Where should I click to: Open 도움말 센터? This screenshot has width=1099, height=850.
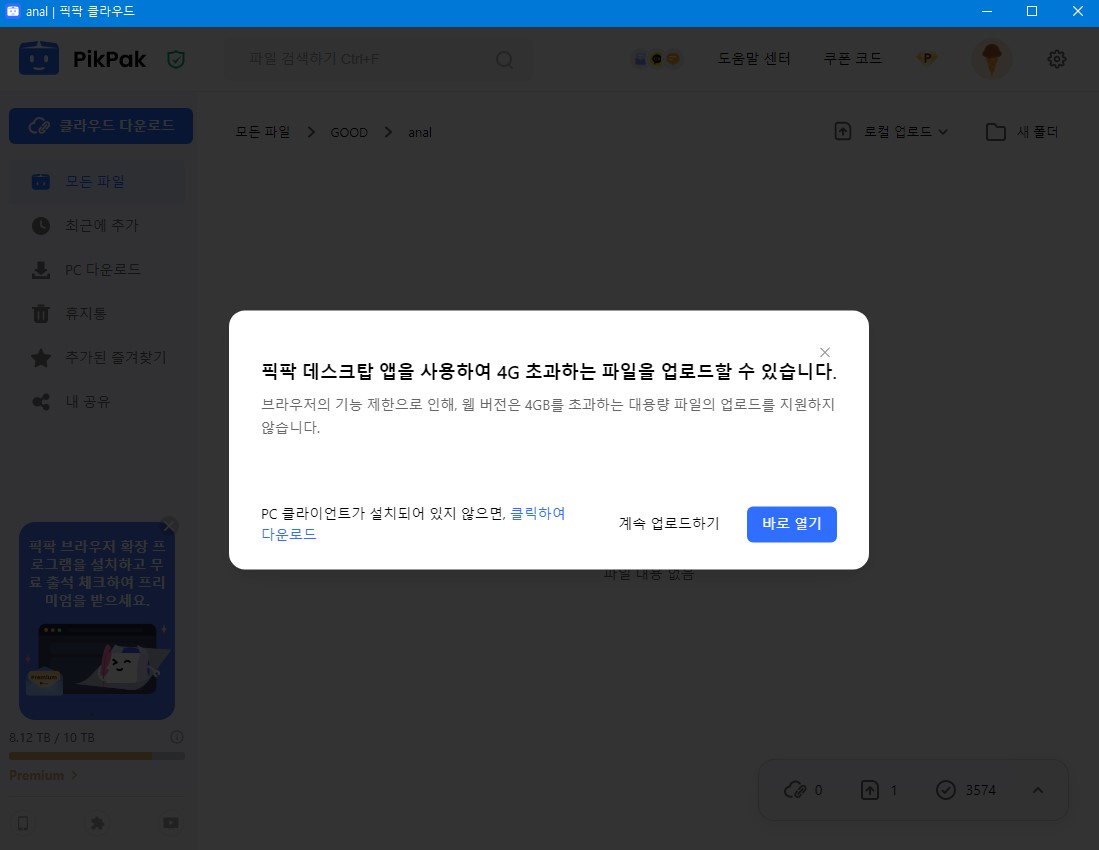pos(753,58)
